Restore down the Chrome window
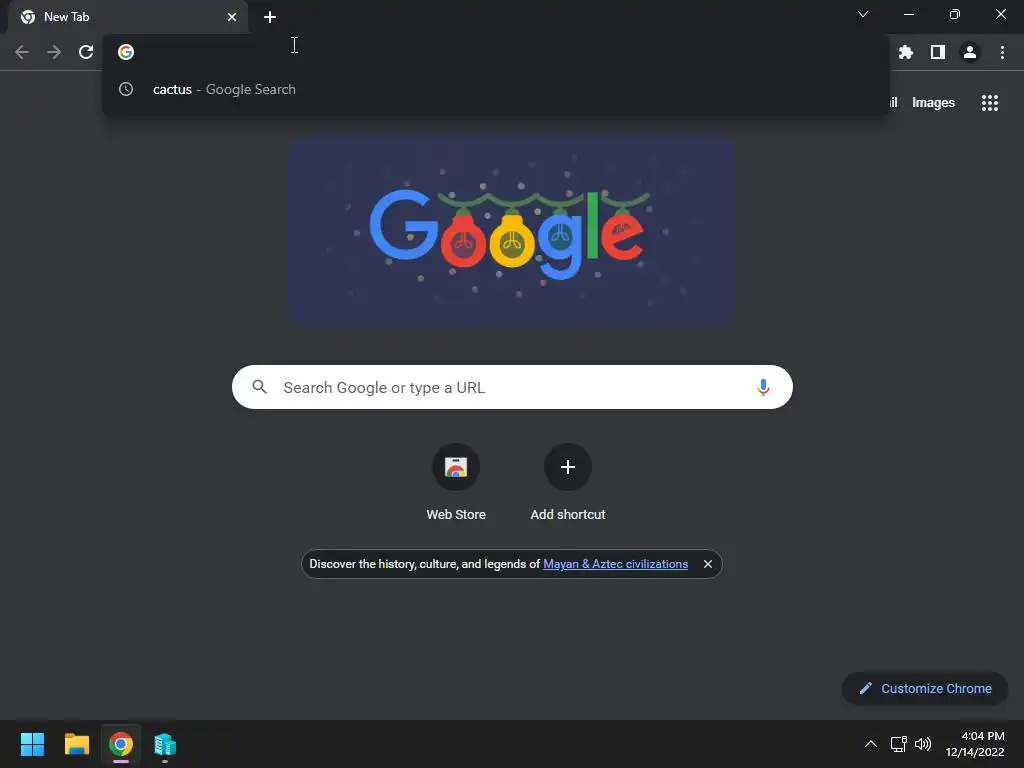The width and height of the screenshot is (1024, 768). 954,14
